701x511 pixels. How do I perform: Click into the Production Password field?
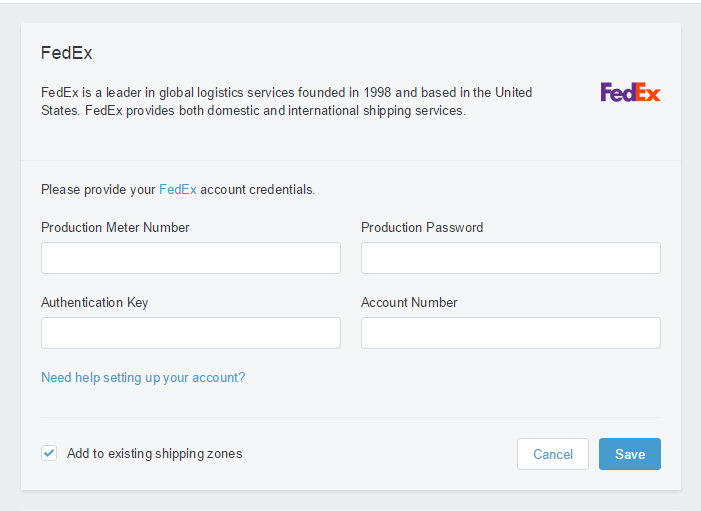[x=510, y=258]
